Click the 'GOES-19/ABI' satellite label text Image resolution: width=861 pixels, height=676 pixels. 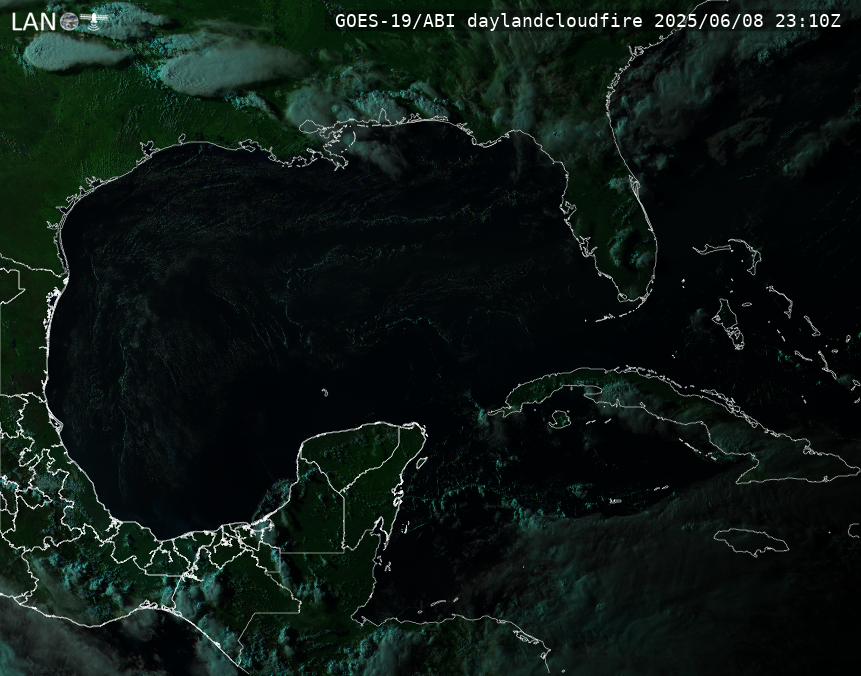[395, 21]
